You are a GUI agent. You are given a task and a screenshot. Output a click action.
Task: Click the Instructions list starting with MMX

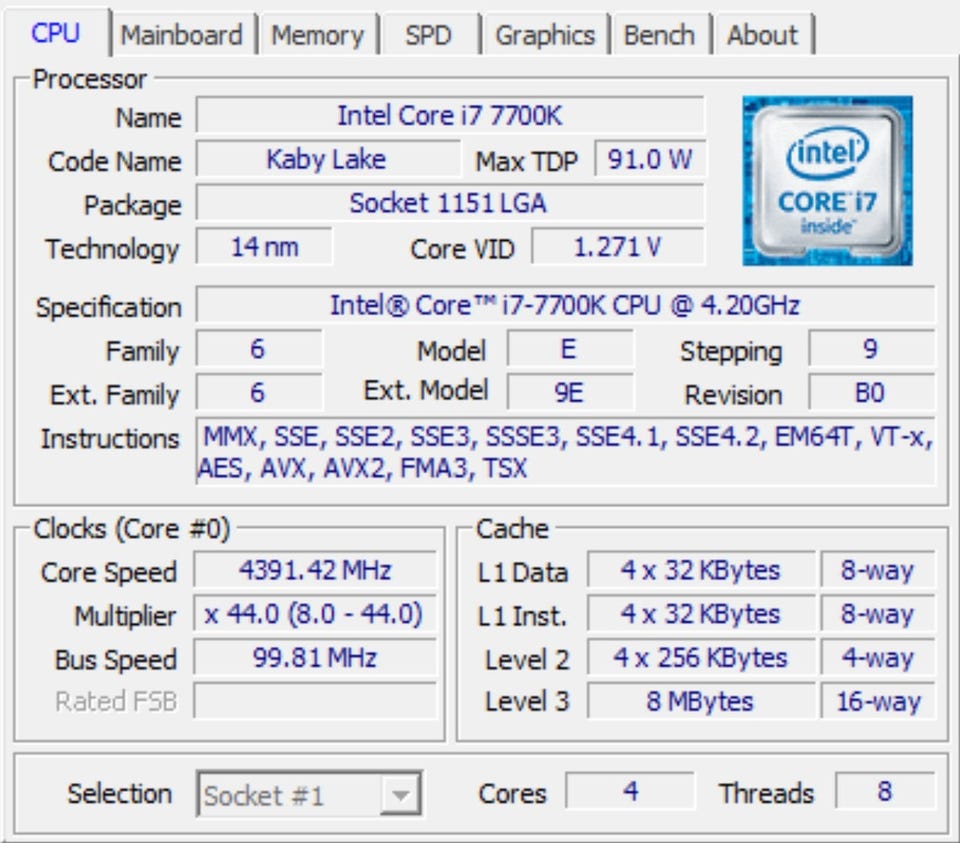click(x=565, y=452)
